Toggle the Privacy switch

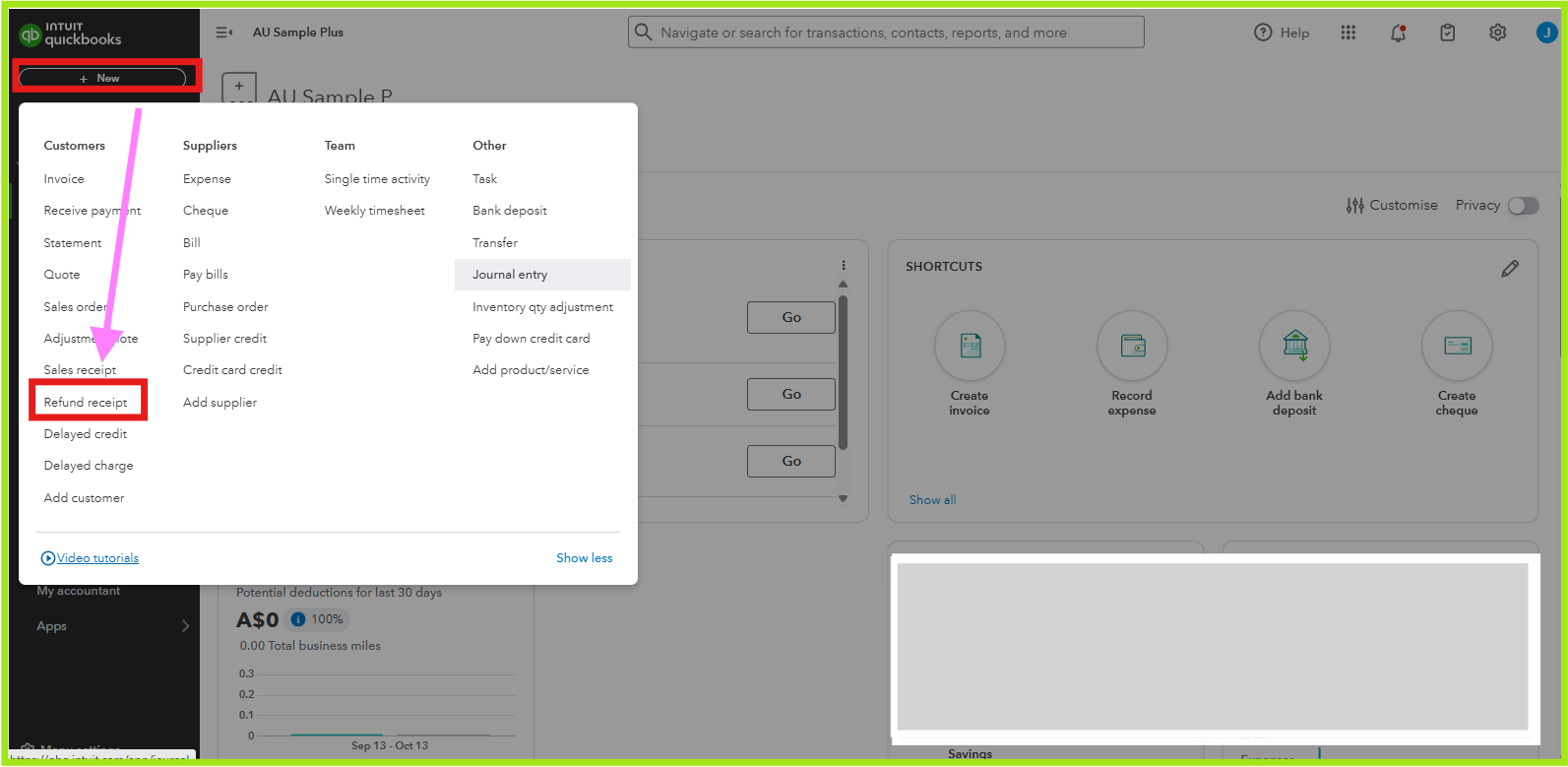click(x=1523, y=206)
